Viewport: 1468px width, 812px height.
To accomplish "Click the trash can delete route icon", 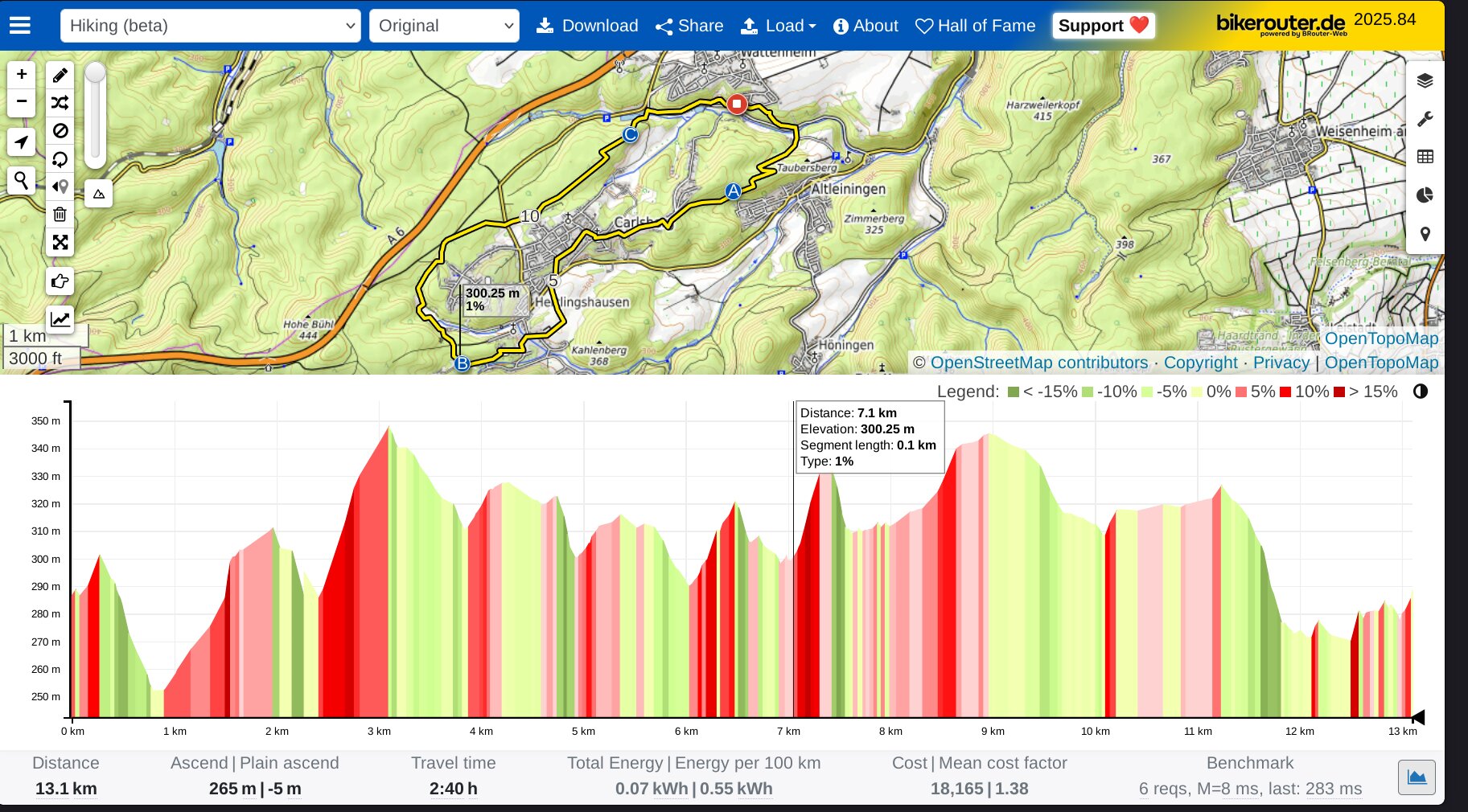I will (60, 214).
